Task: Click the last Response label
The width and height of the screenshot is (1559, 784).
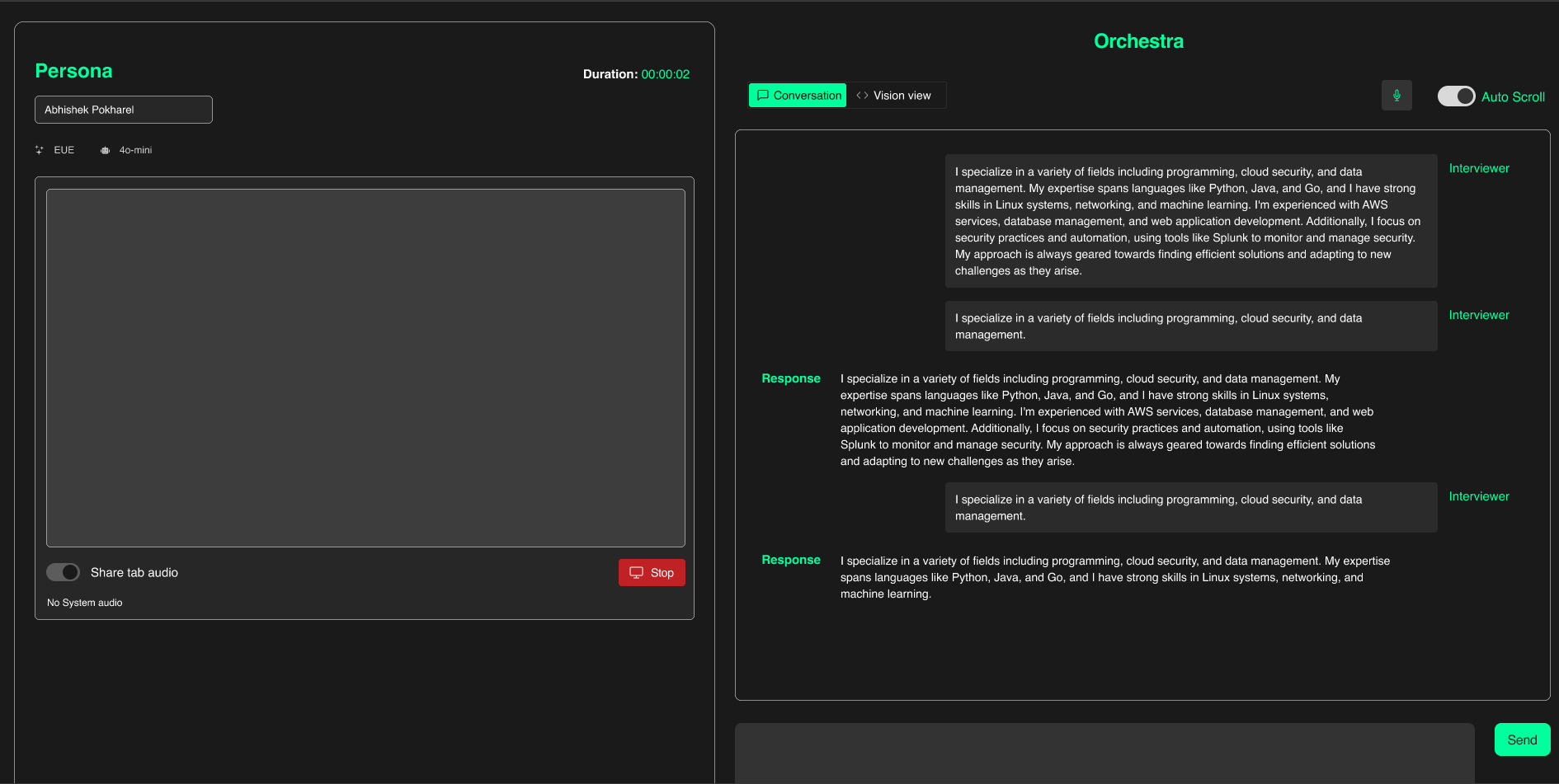Action: (x=791, y=560)
